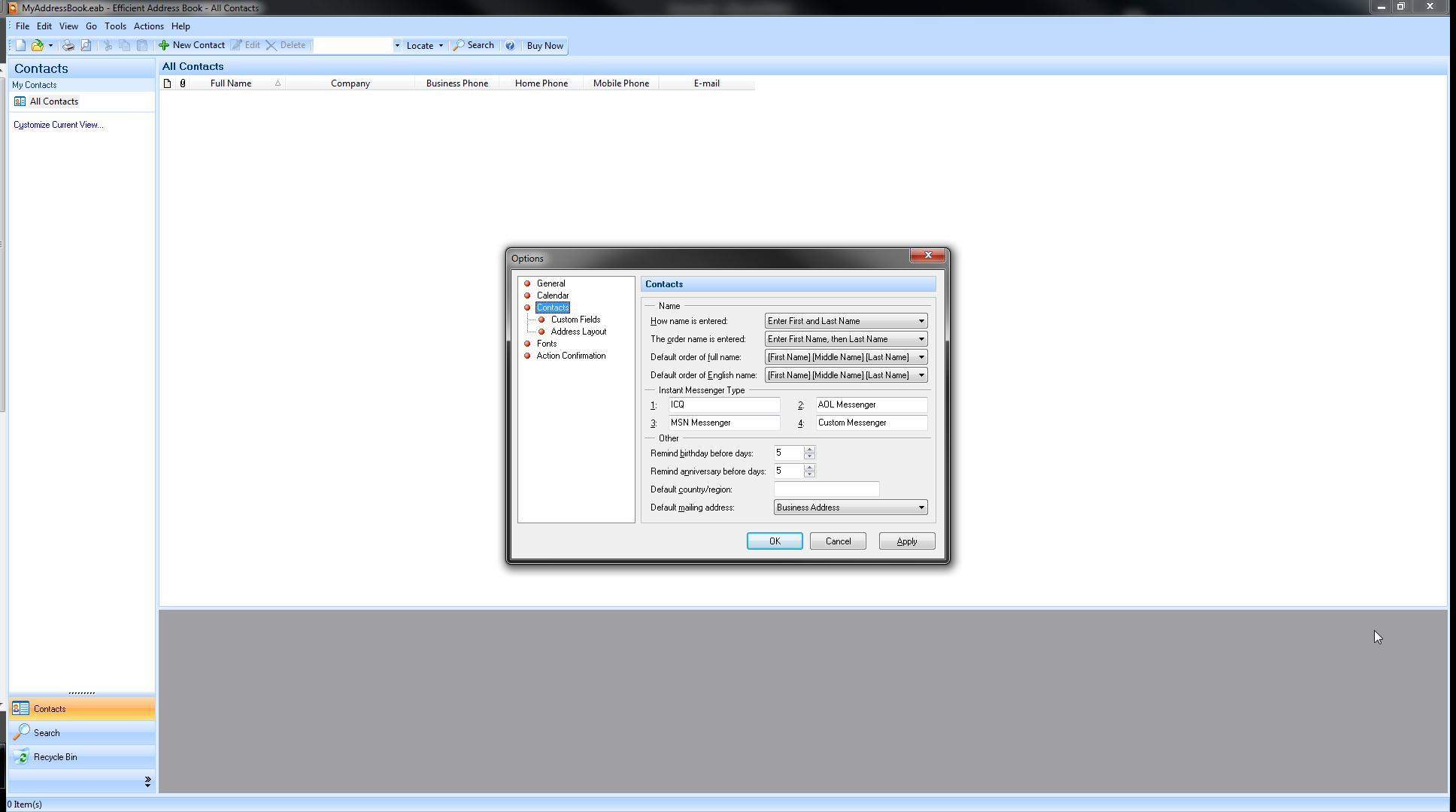Click the Open folder toolbar icon
The width and height of the screenshot is (1456, 812).
pyautogui.click(x=37, y=45)
